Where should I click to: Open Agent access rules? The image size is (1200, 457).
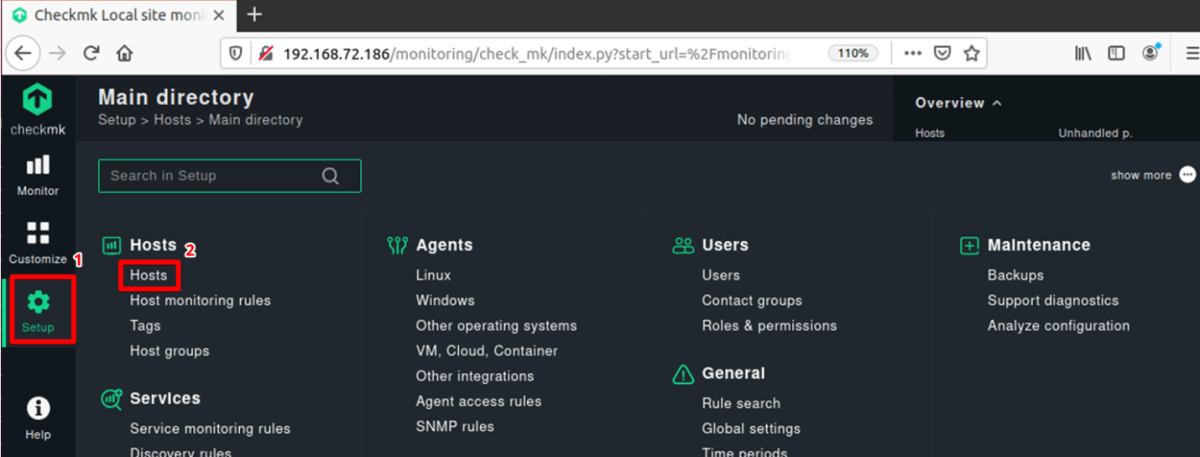coord(479,401)
